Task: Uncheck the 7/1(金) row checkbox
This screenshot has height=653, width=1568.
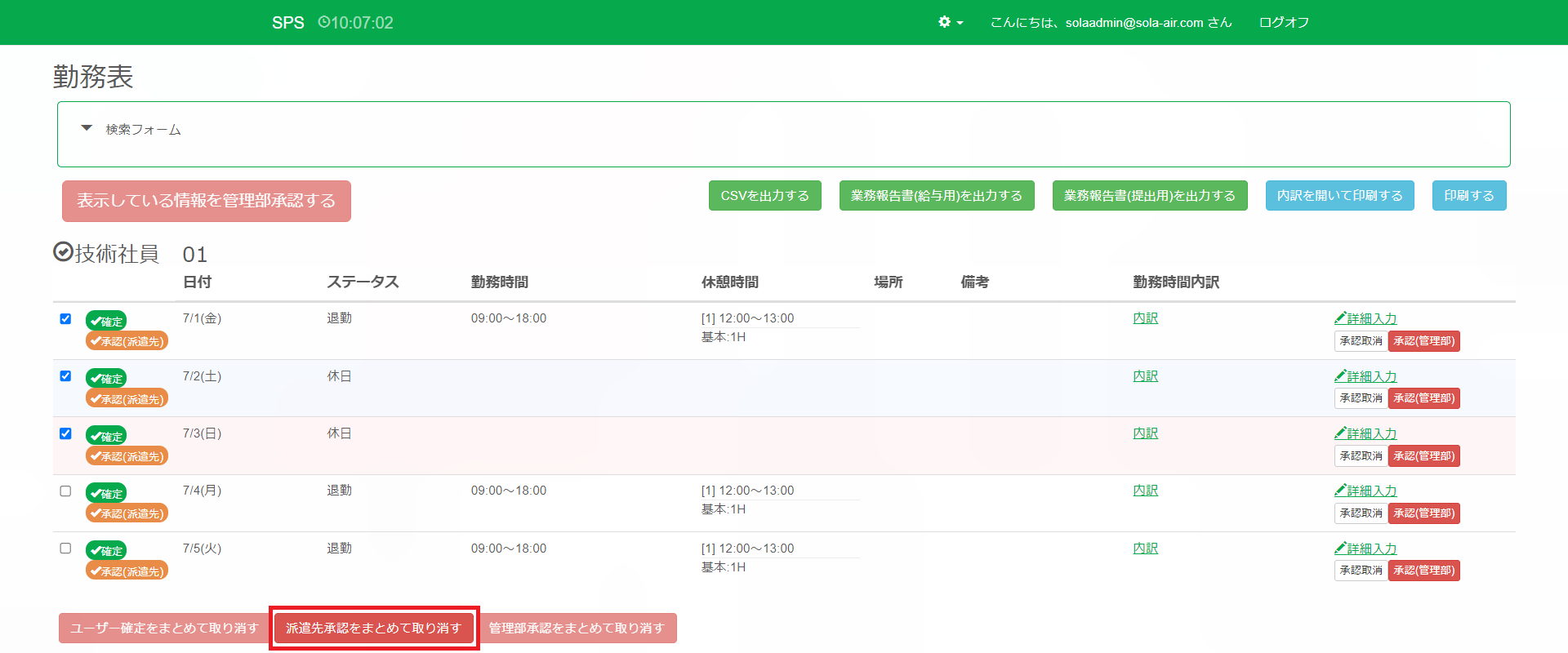Action: (65, 319)
